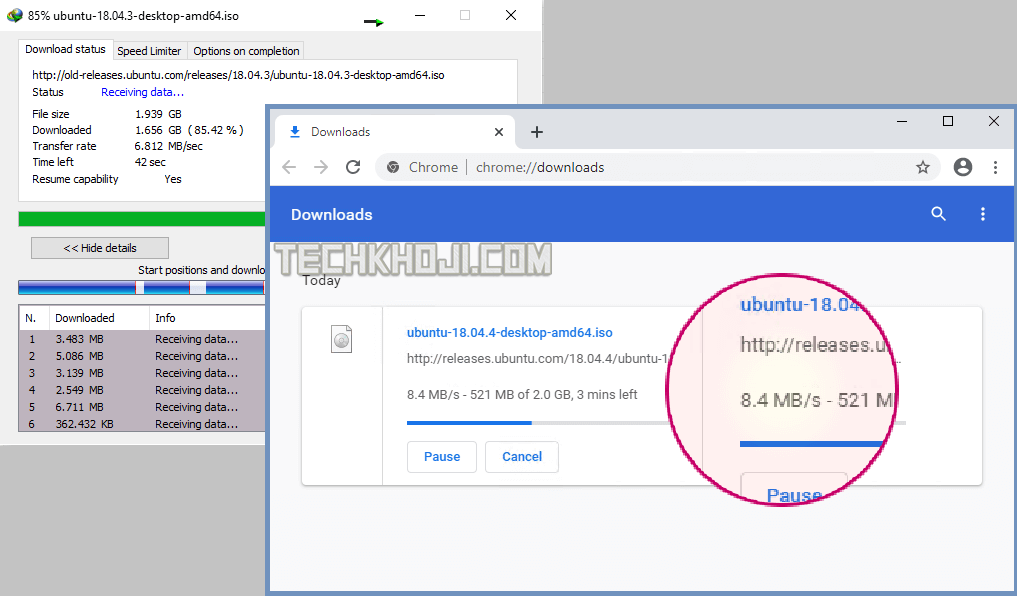Cancel the ubuntu-18.04.4 download
The height and width of the screenshot is (596, 1017).
click(521, 457)
